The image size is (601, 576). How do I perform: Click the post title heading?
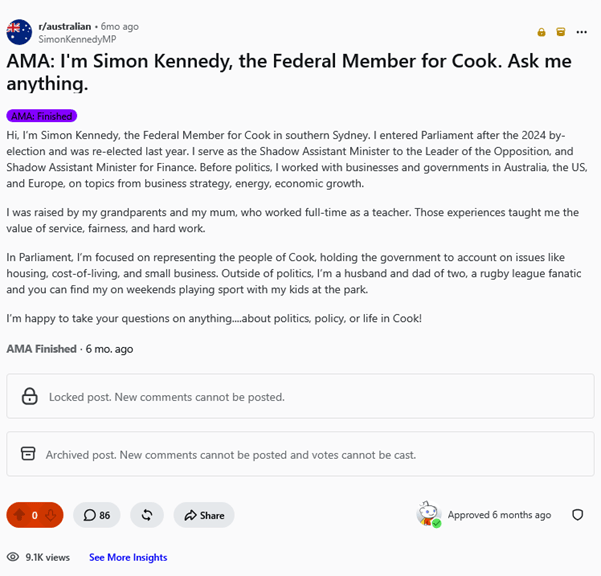tap(289, 72)
